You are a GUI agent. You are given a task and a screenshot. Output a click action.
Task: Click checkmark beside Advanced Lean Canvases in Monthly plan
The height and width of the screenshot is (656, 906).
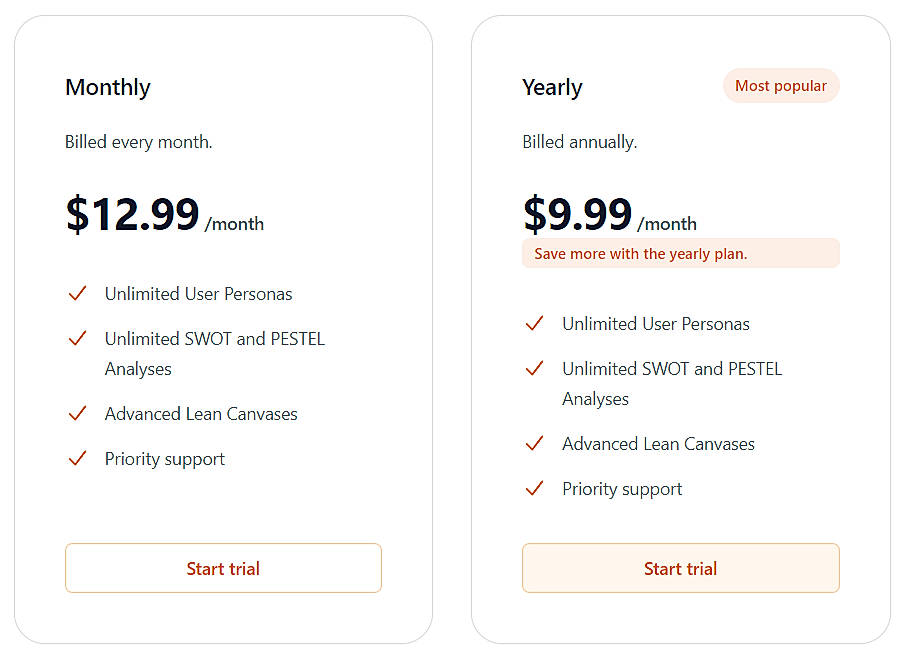(x=77, y=413)
